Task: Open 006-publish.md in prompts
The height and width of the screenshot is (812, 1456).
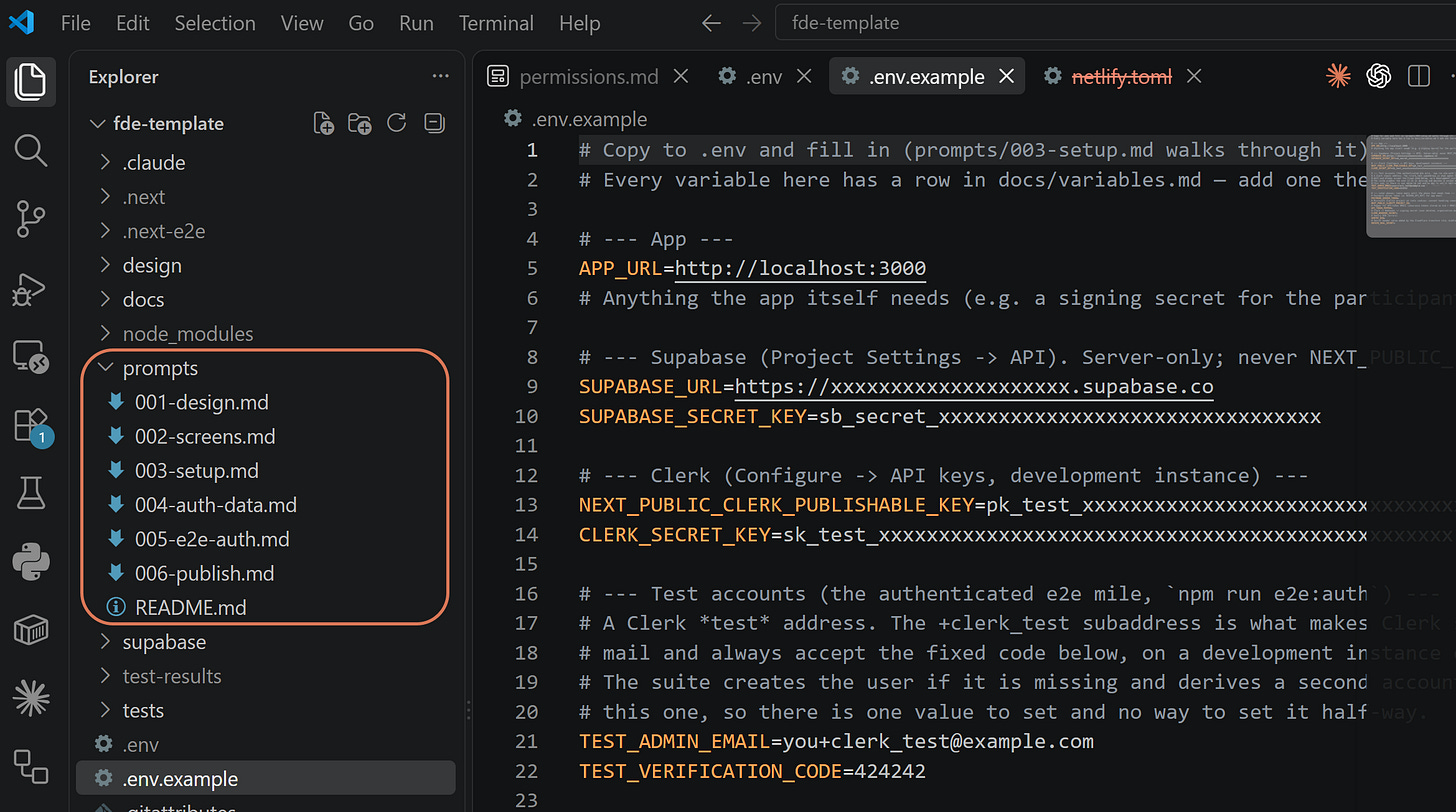Action: click(x=204, y=573)
